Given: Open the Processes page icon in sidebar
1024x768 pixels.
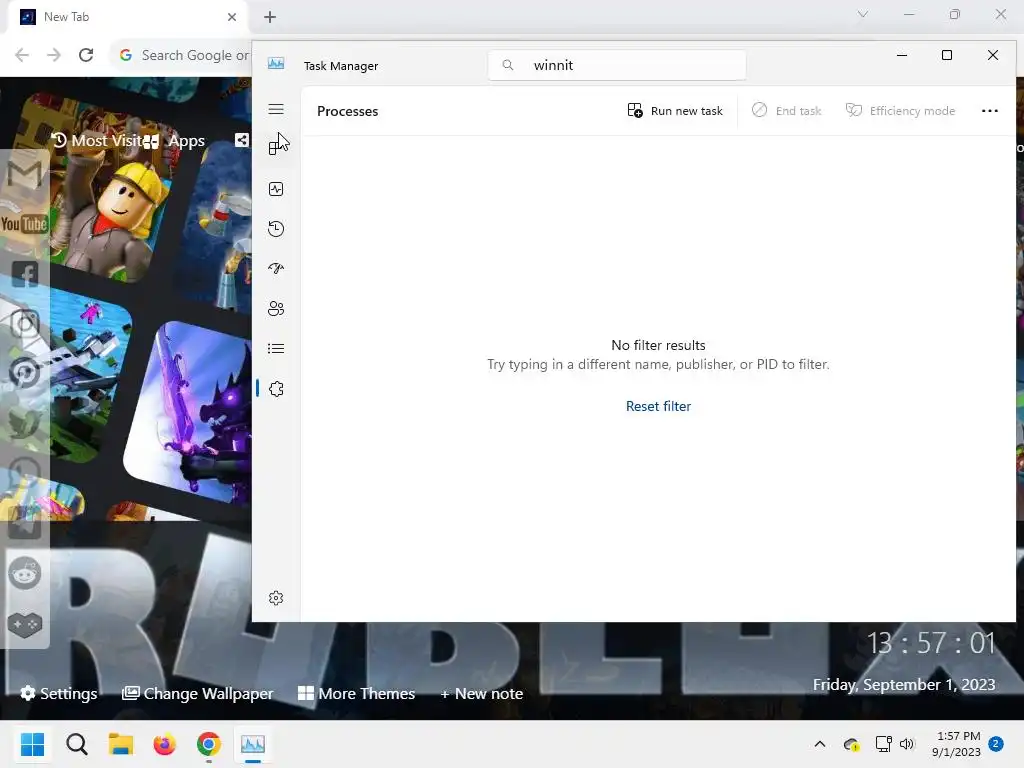Looking at the screenshot, I should (x=276, y=148).
